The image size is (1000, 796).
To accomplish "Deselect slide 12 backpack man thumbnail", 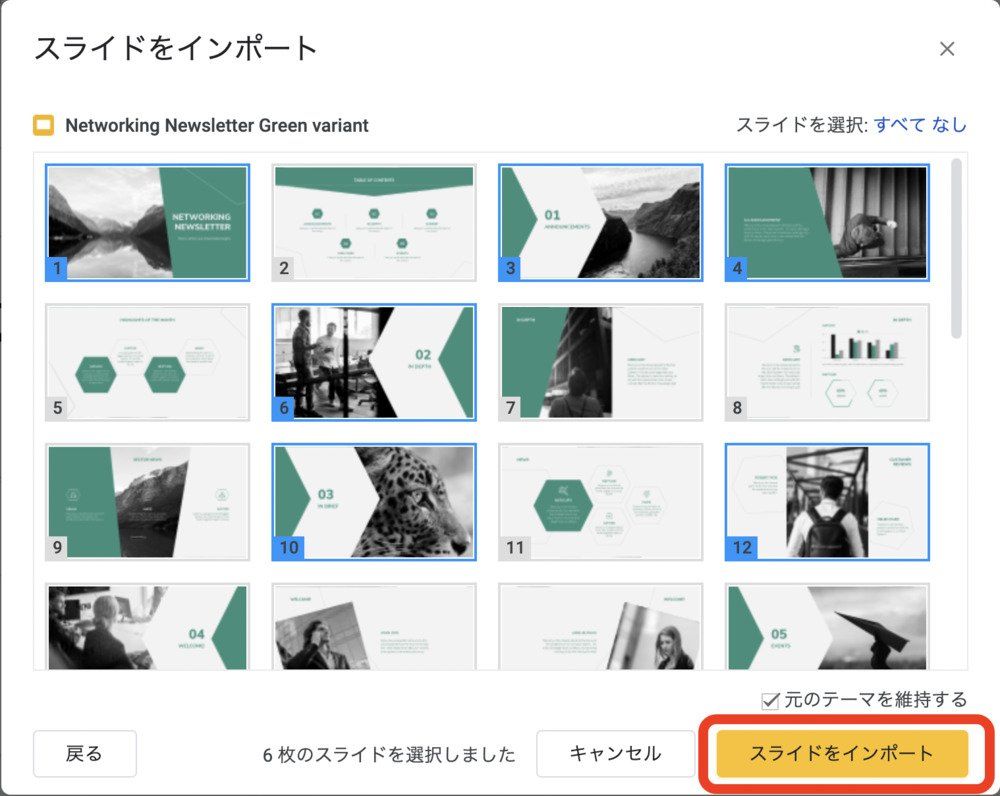I will (x=827, y=502).
